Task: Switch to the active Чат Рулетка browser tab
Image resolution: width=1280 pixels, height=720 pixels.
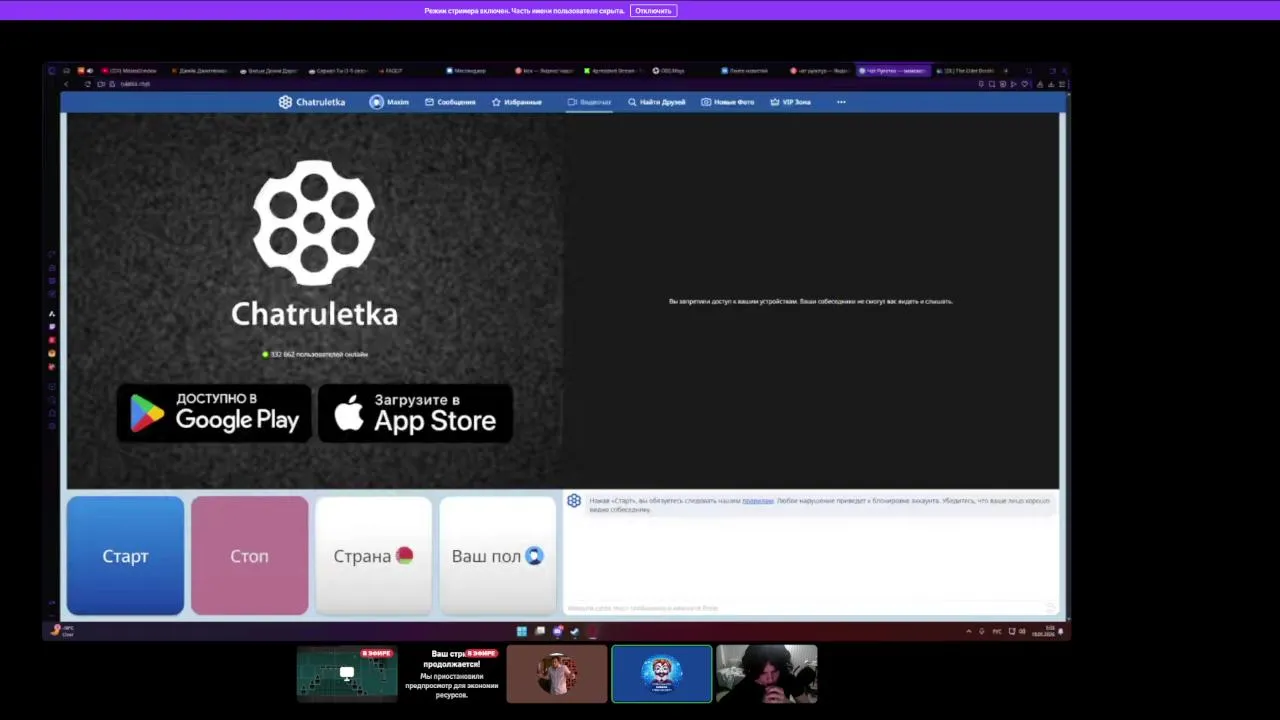Action: (x=893, y=71)
